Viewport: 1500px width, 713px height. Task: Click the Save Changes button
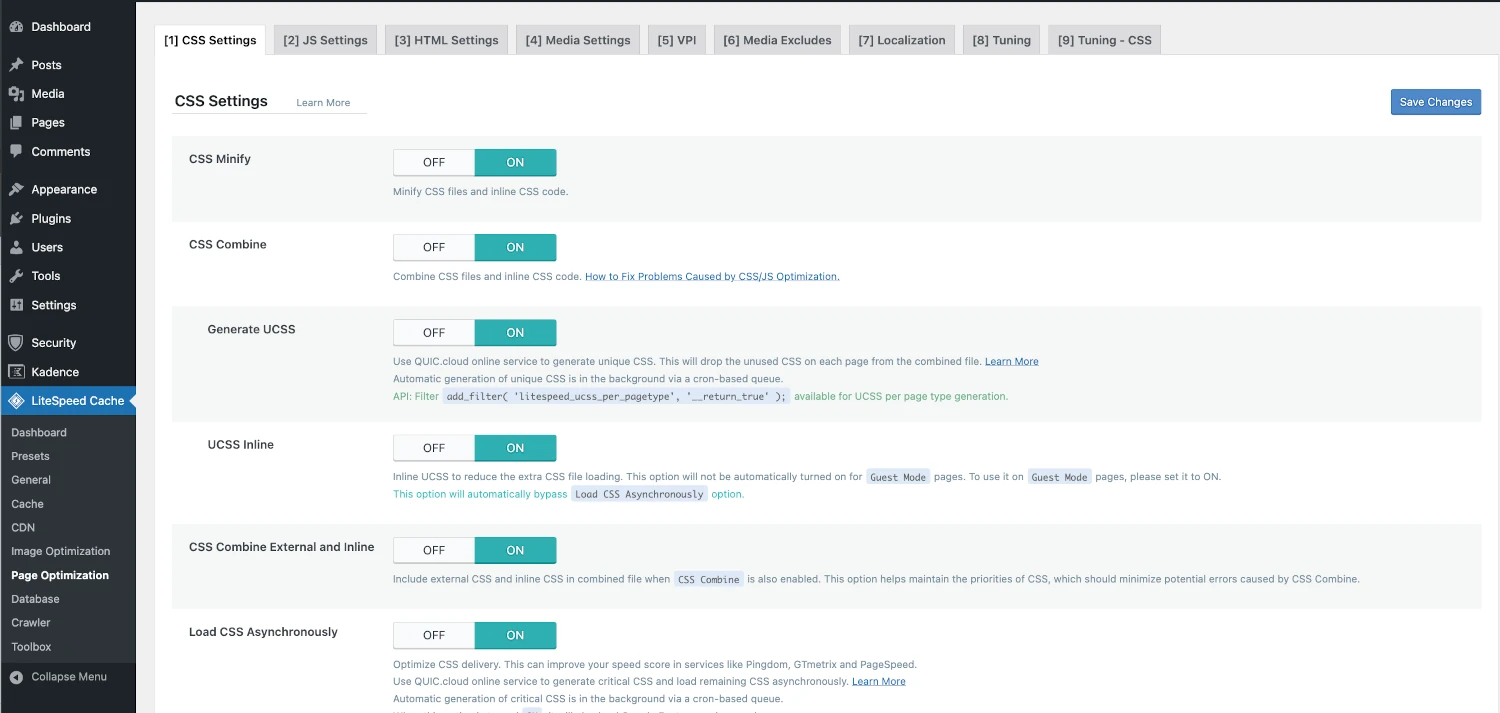1436,102
